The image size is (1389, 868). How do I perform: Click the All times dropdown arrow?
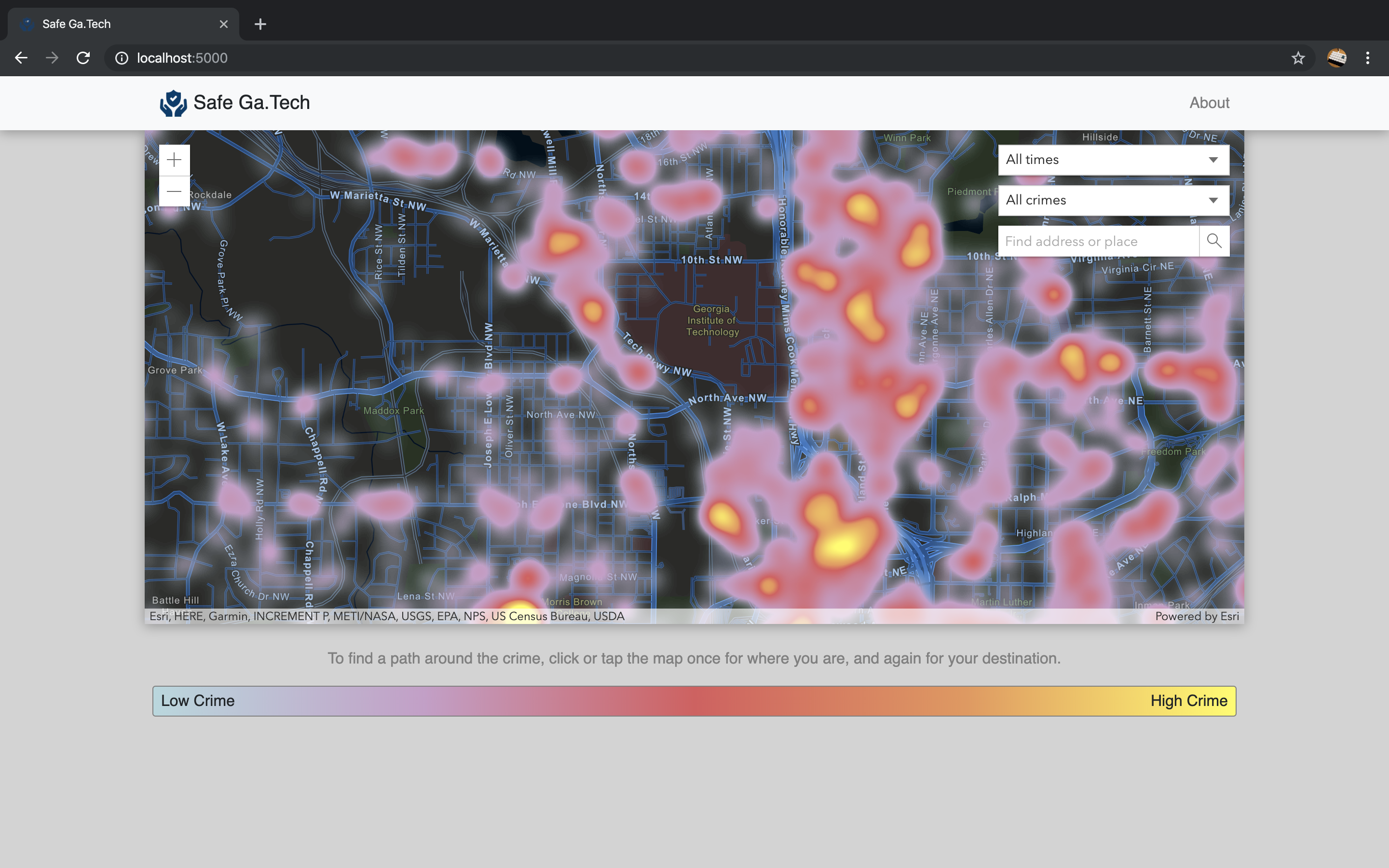pos(1213,160)
